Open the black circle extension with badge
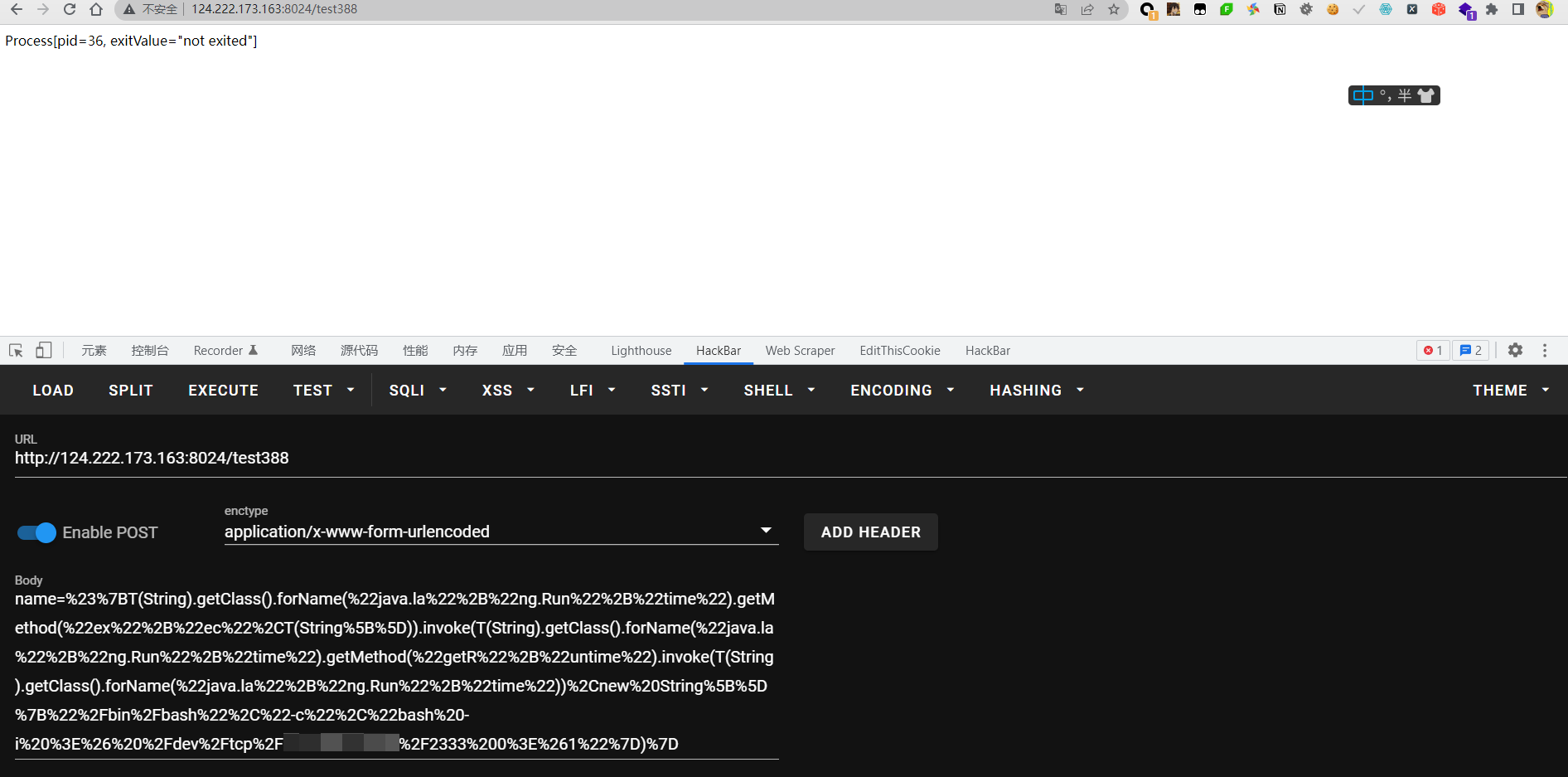 click(1148, 10)
